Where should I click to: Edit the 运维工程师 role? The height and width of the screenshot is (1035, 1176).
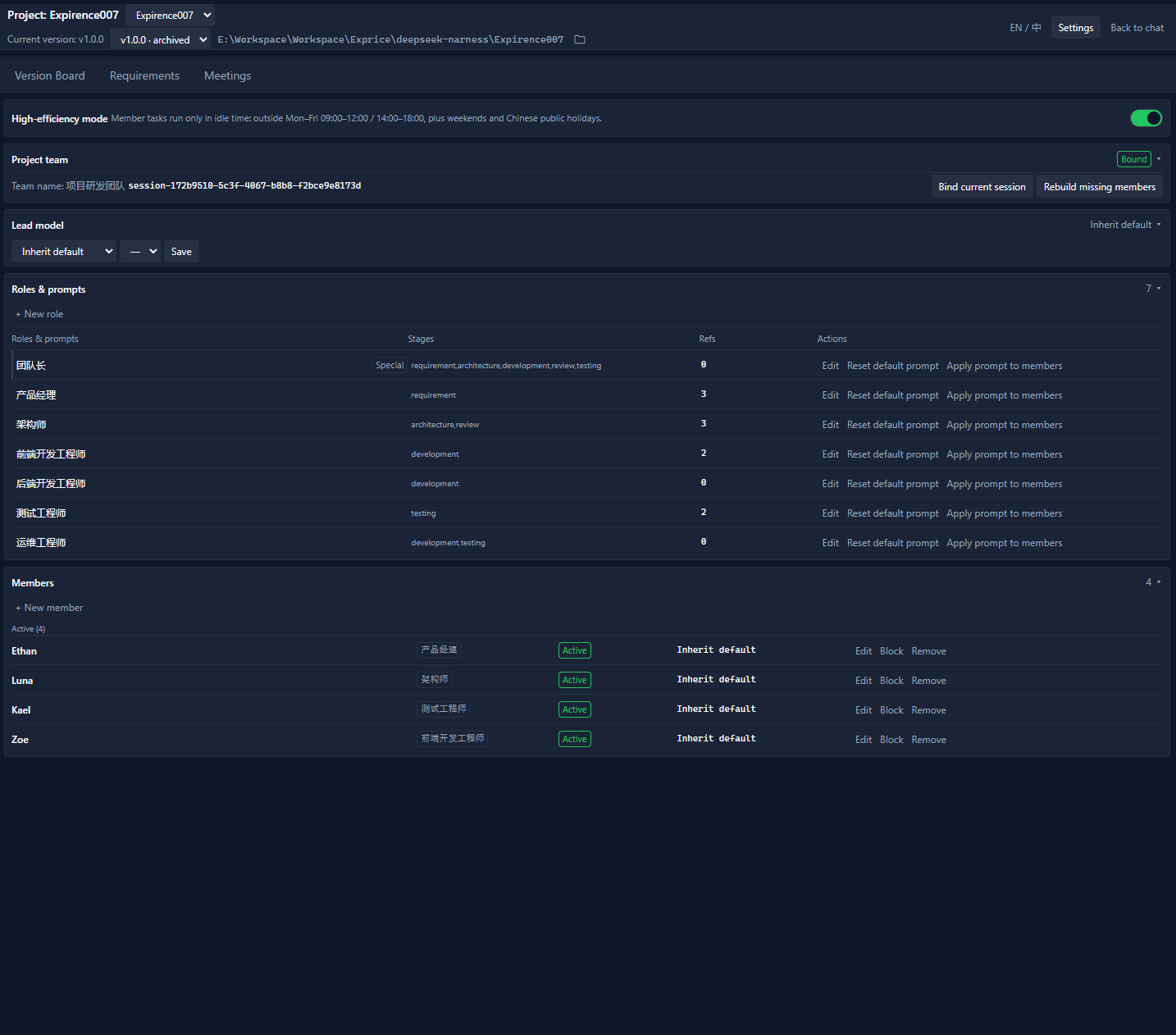click(830, 543)
